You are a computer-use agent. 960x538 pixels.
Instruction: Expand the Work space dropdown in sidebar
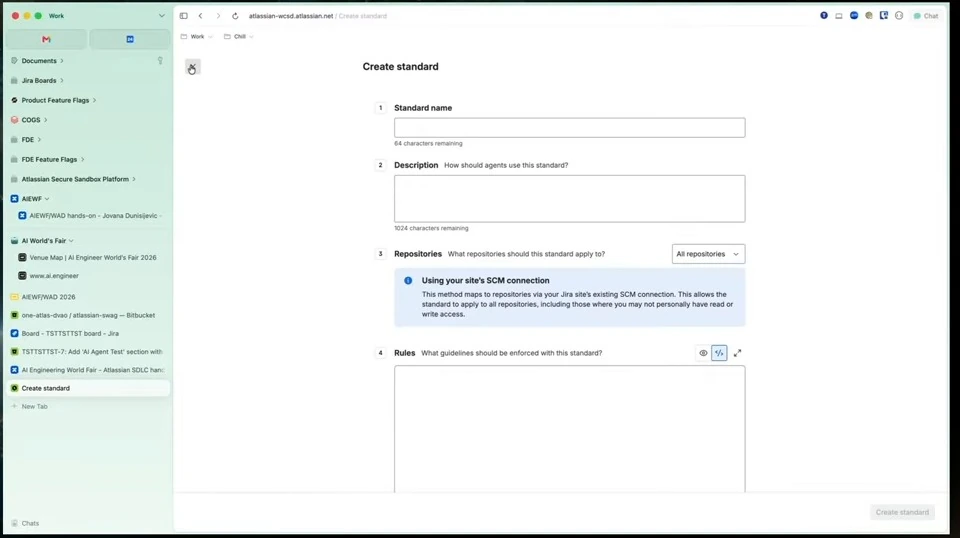pos(162,16)
